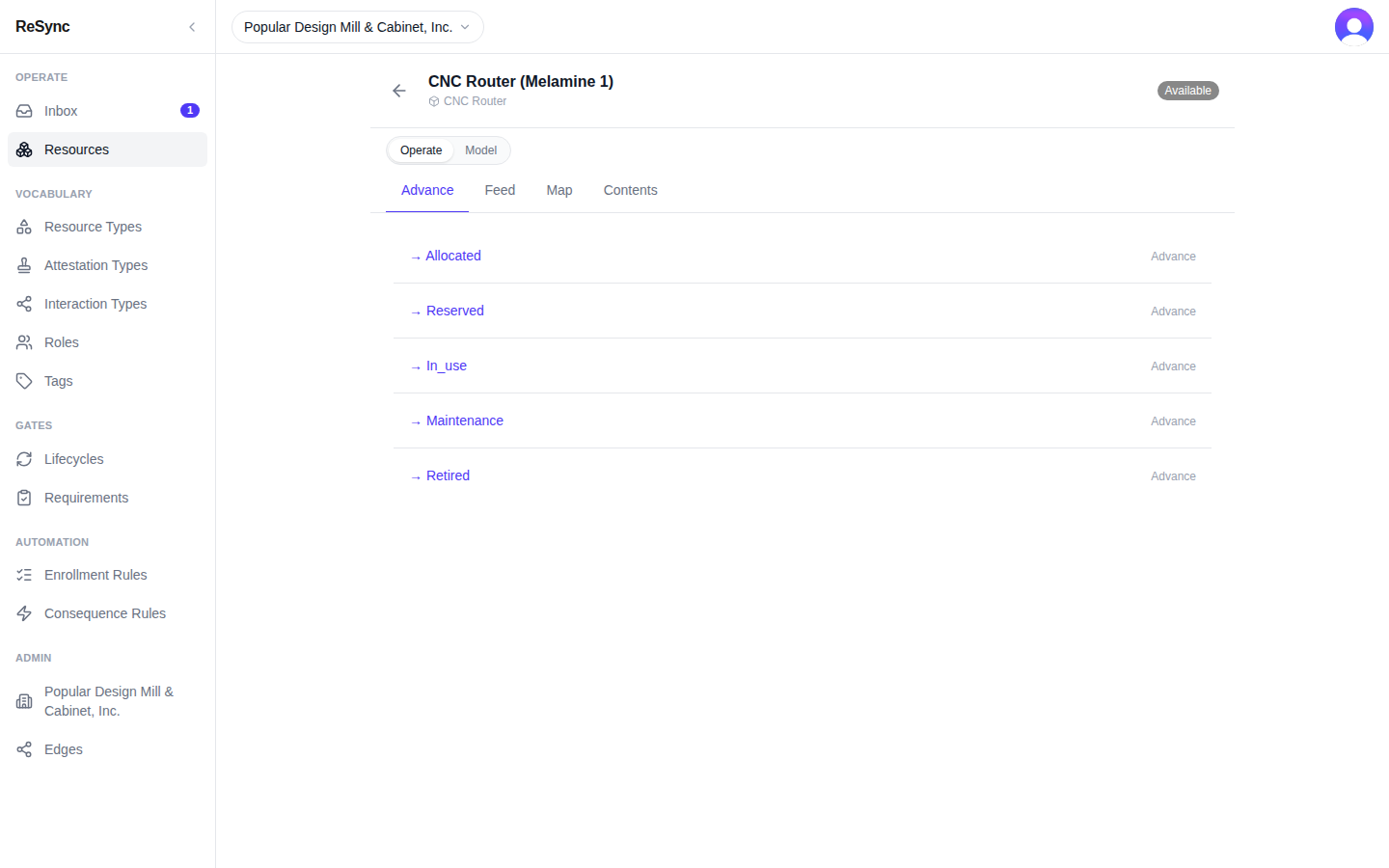Image resolution: width=1389 pixels, height=868 pixels.
Task: Click the Attestation Types stamp icon
Action: [24, 265]
